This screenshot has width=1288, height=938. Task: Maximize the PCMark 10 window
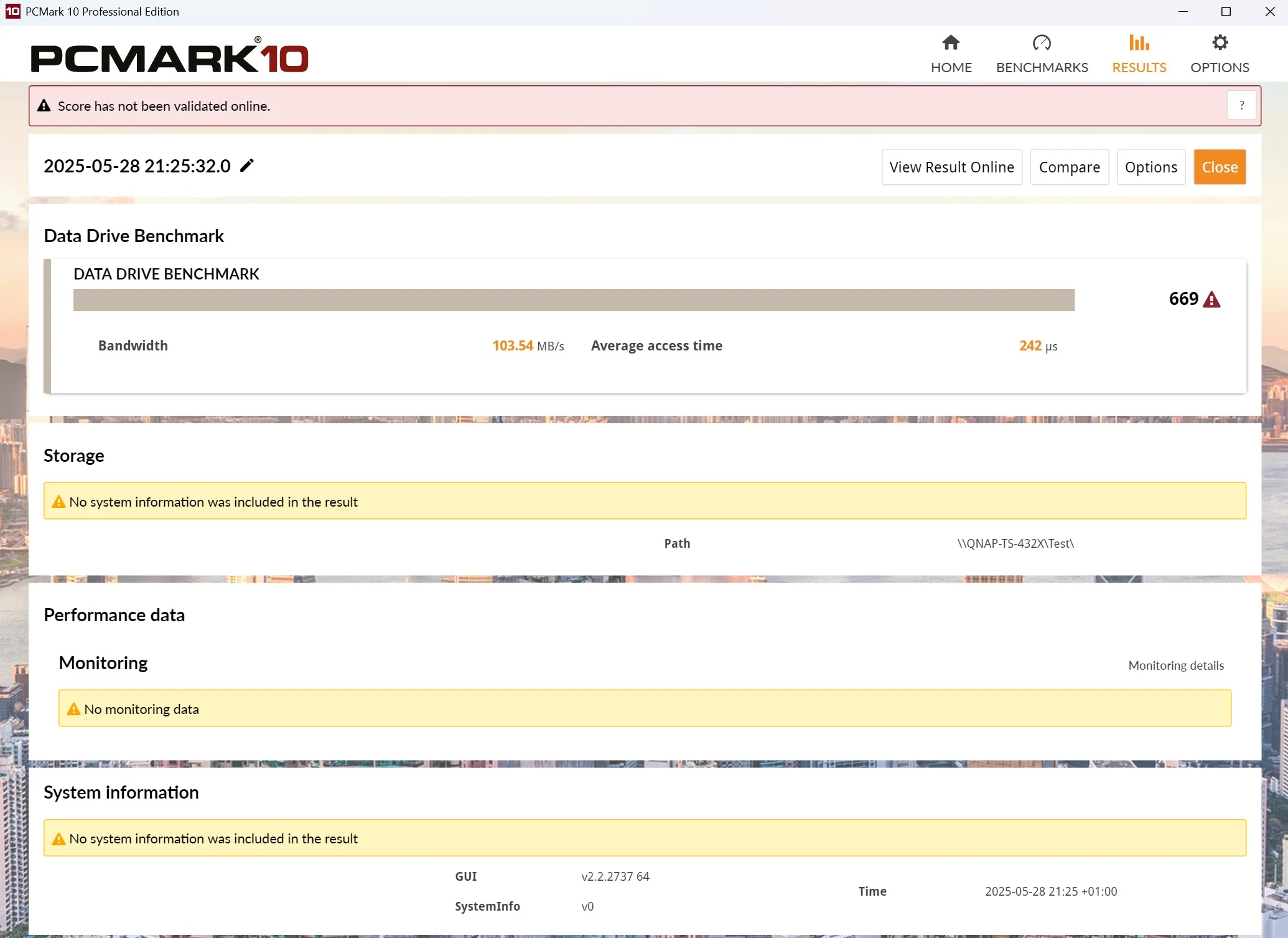[1226, 11]
